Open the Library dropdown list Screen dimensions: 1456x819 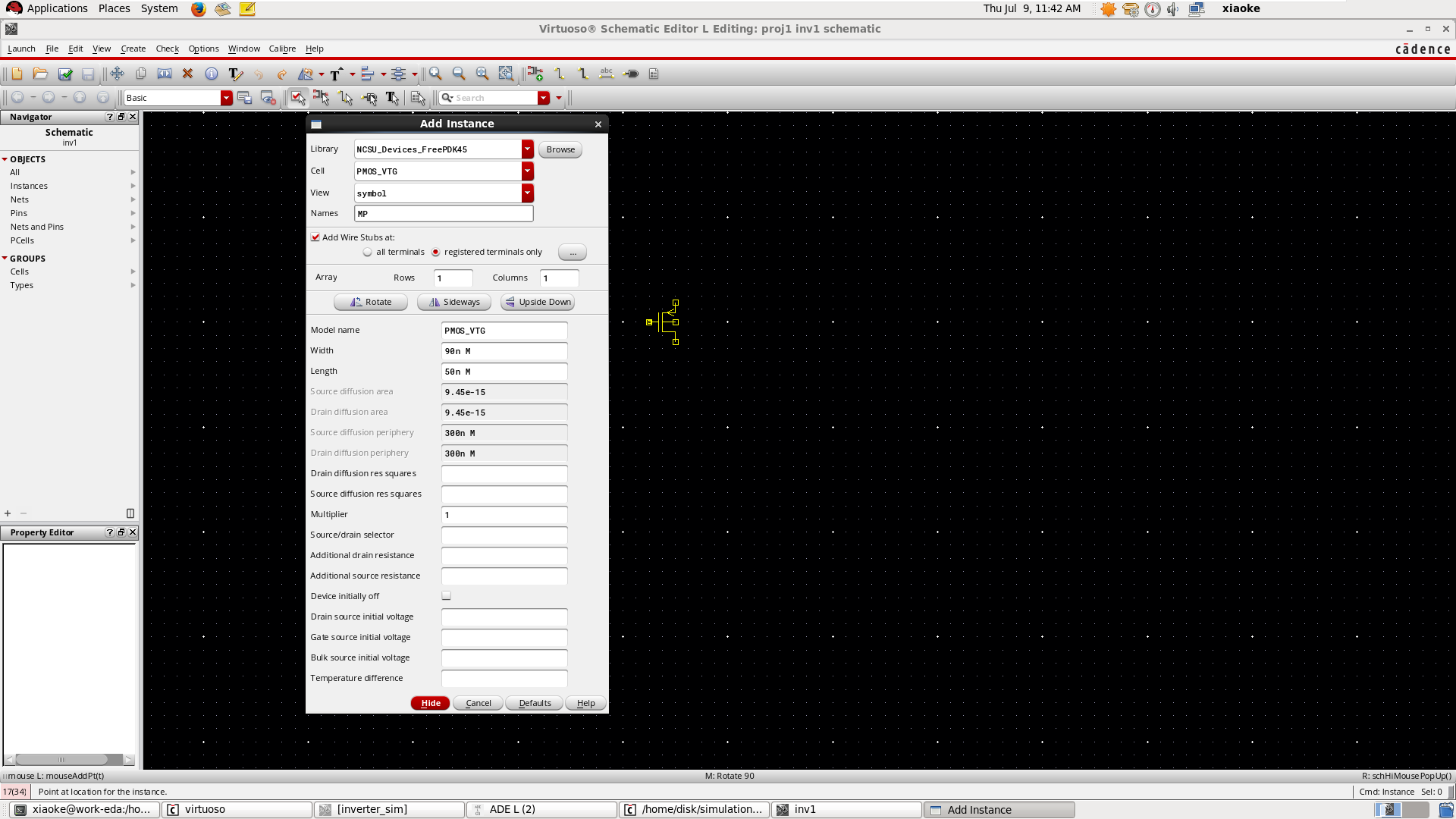(527, 149)
